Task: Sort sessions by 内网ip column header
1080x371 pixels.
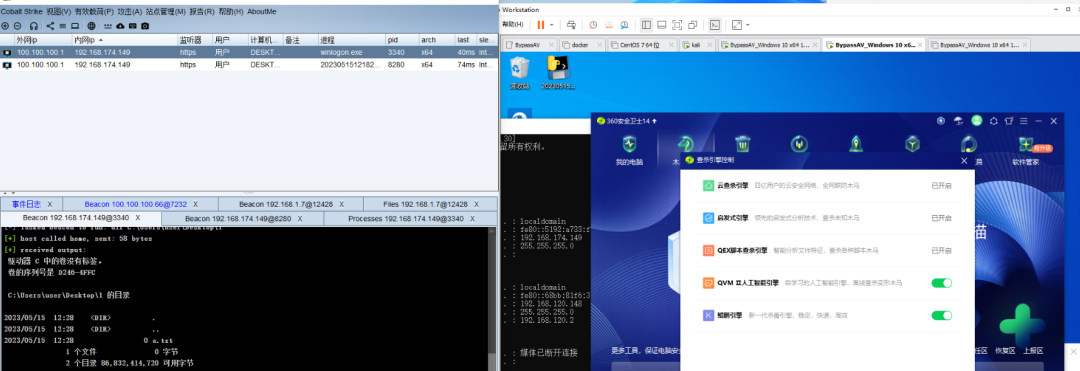Action: point(125,40)
